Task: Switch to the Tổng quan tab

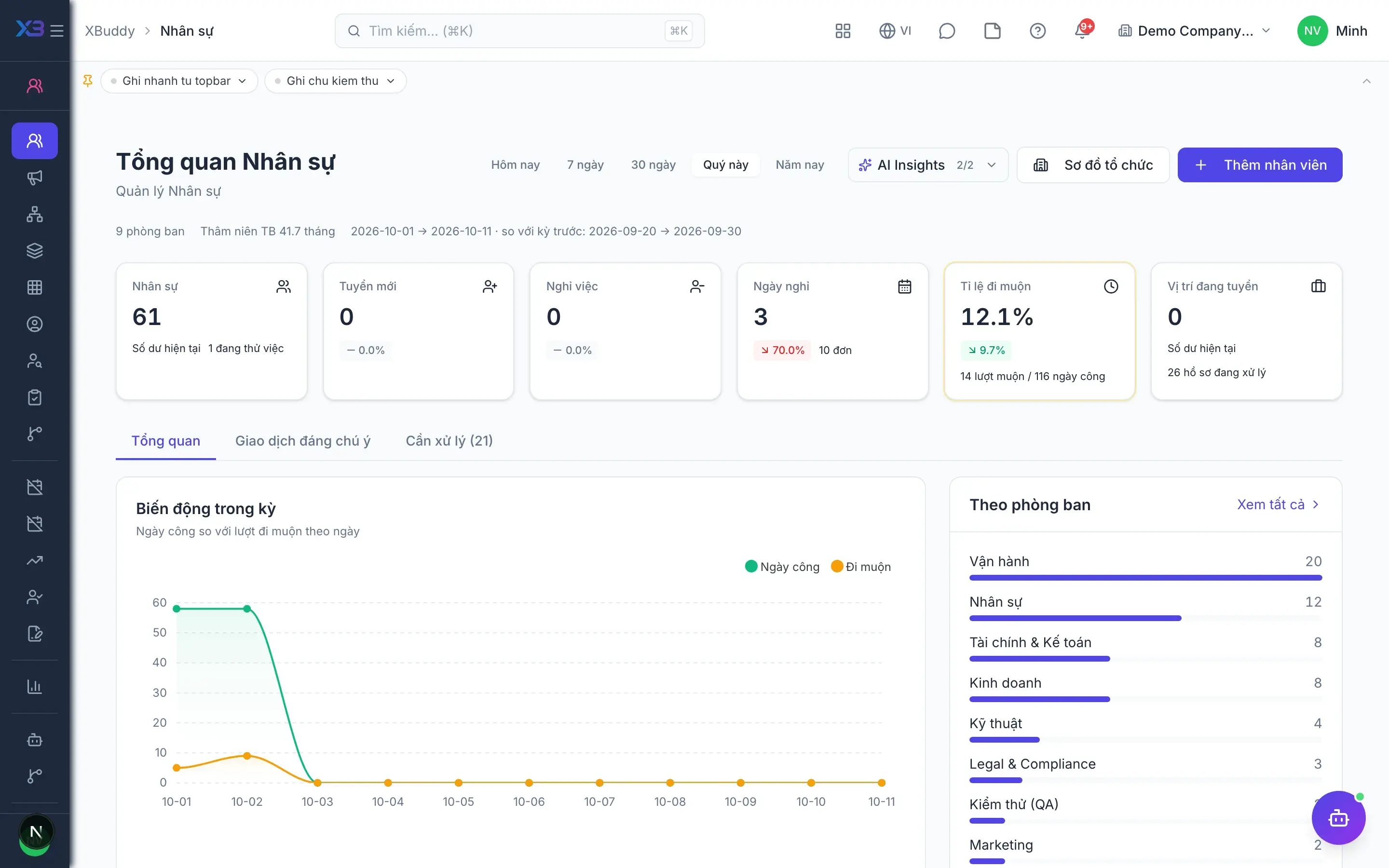Action: [x=166, y=441]
